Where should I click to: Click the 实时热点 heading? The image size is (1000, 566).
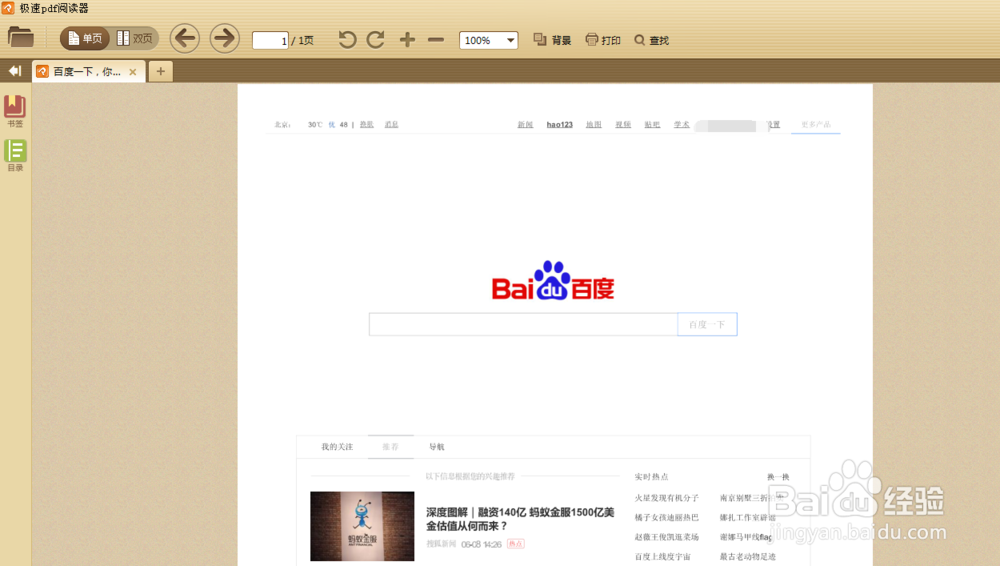click(x=651, y=477)
